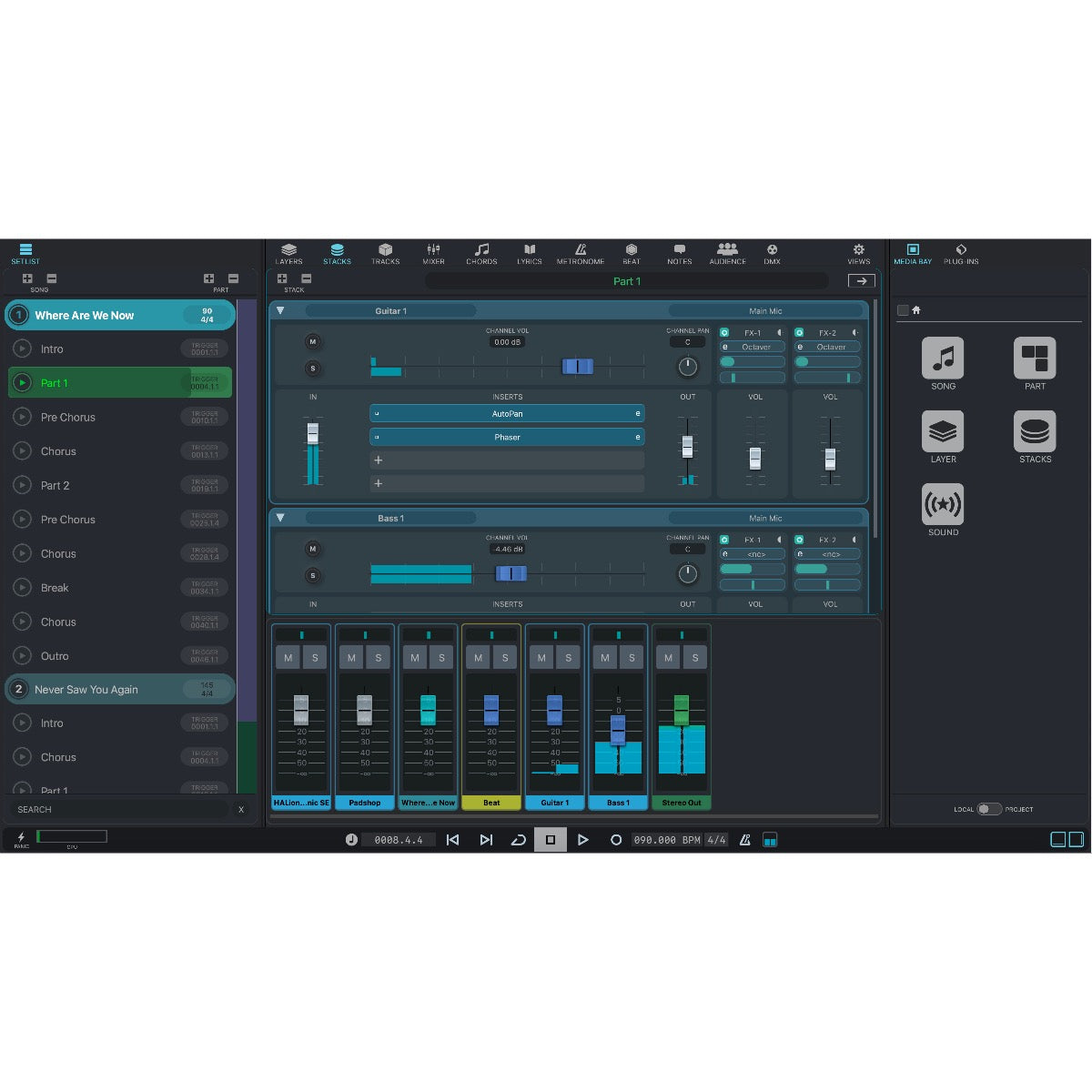The image size is (1092, 1092).
Task: Add insert in first empty Guitar 1 slot
Action: pos(507,460)
